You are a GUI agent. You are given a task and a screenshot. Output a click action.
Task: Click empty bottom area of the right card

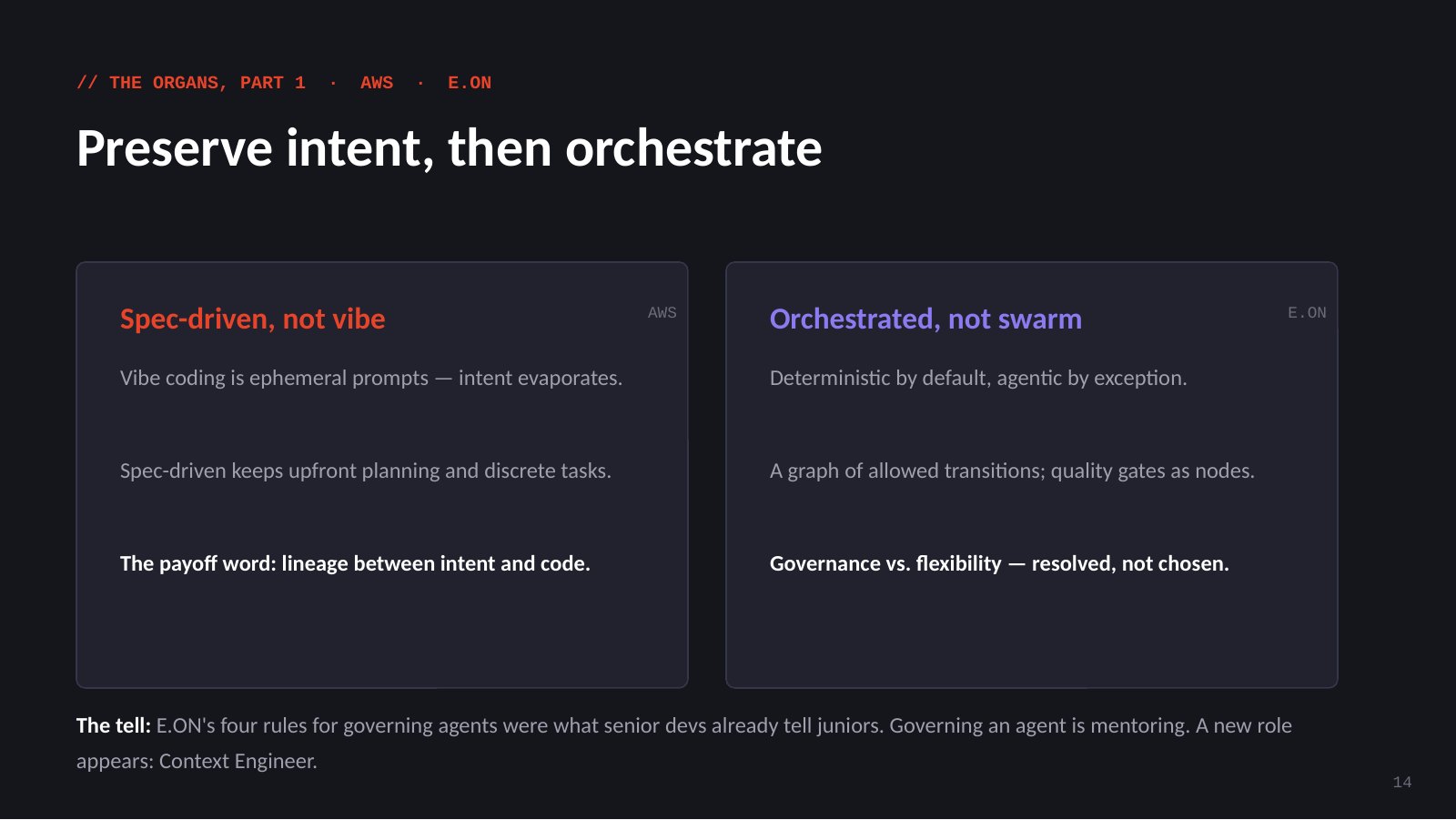[x=1032, y=637]
